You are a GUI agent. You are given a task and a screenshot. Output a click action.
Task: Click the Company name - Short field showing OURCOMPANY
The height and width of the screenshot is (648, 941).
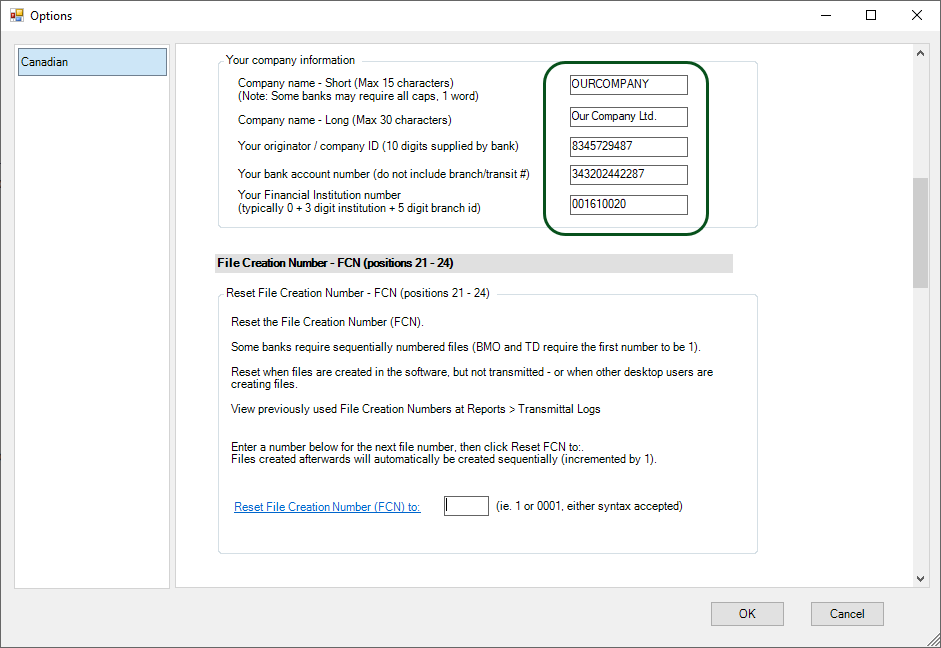pyautogui.click(x=627, y=85)
